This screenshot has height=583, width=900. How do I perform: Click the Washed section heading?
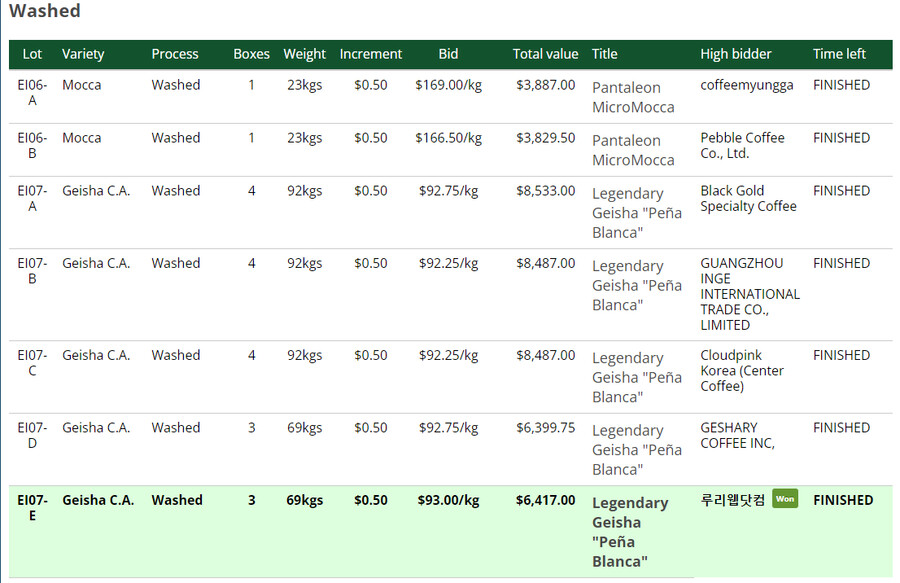pos(45,12)
